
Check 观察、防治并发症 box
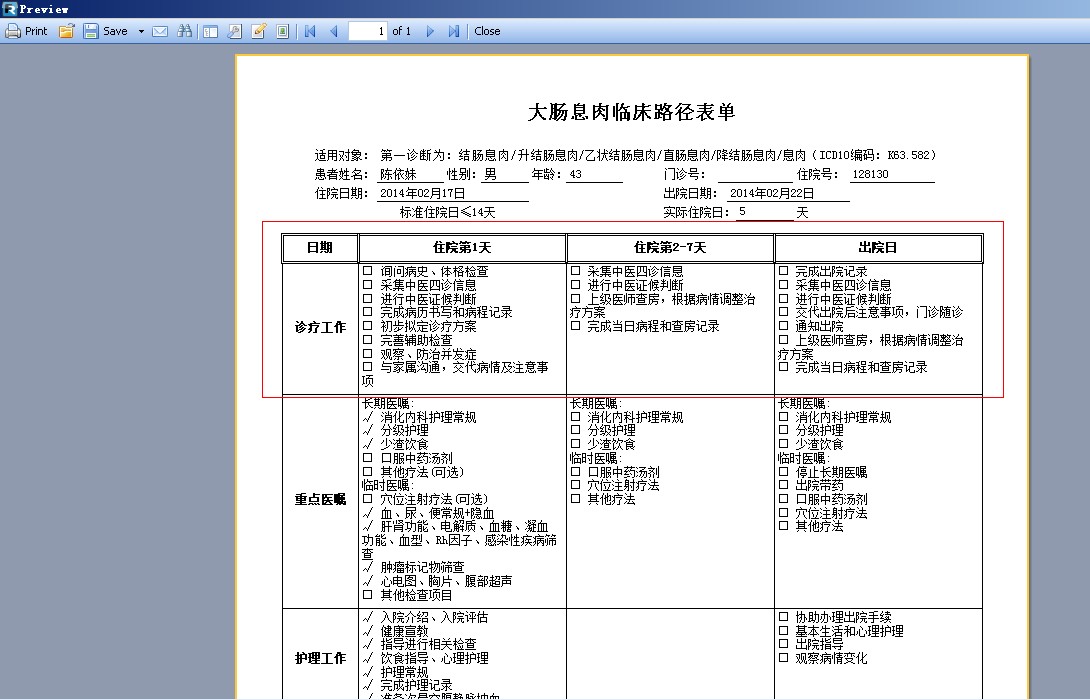(368, 353)
